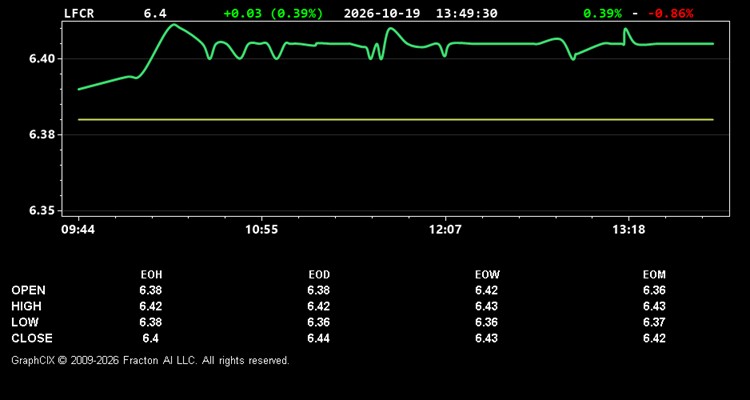Click the CLOSE row label
750x400 pixels.
(32, 338)
